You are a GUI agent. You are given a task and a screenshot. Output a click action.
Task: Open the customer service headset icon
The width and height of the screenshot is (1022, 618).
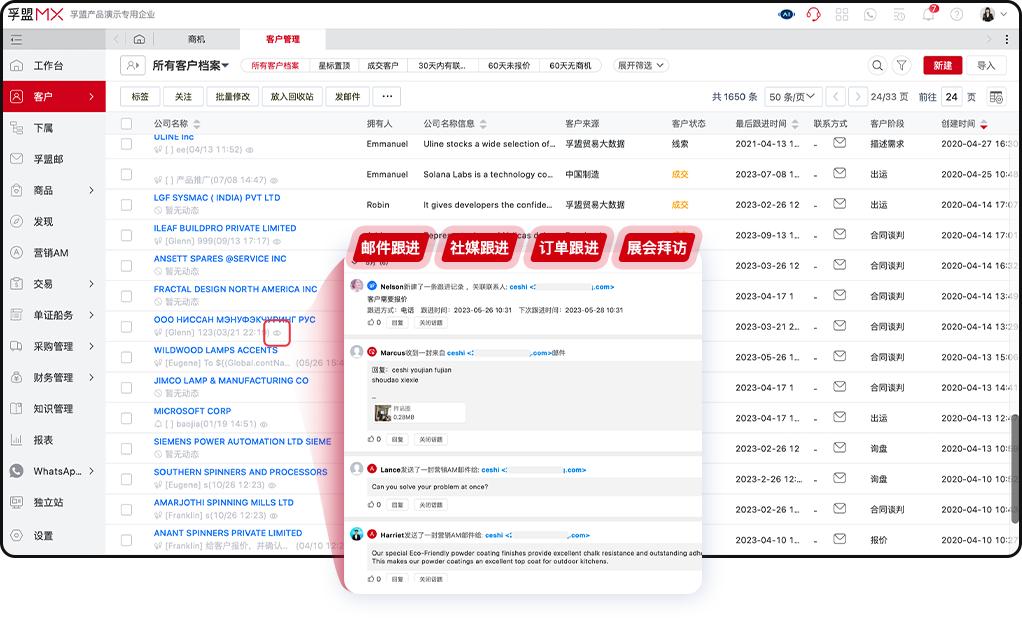[x=813, y=14]
